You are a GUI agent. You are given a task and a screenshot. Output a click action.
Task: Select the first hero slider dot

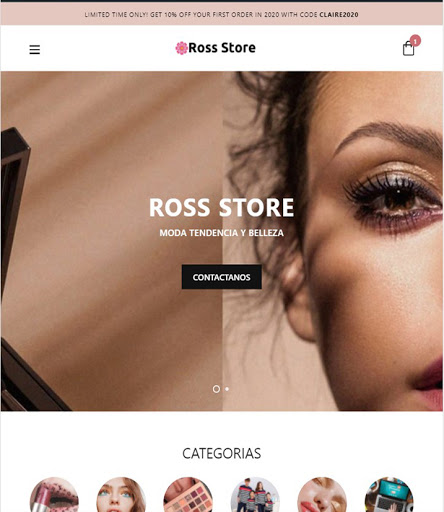click(216, 389)
